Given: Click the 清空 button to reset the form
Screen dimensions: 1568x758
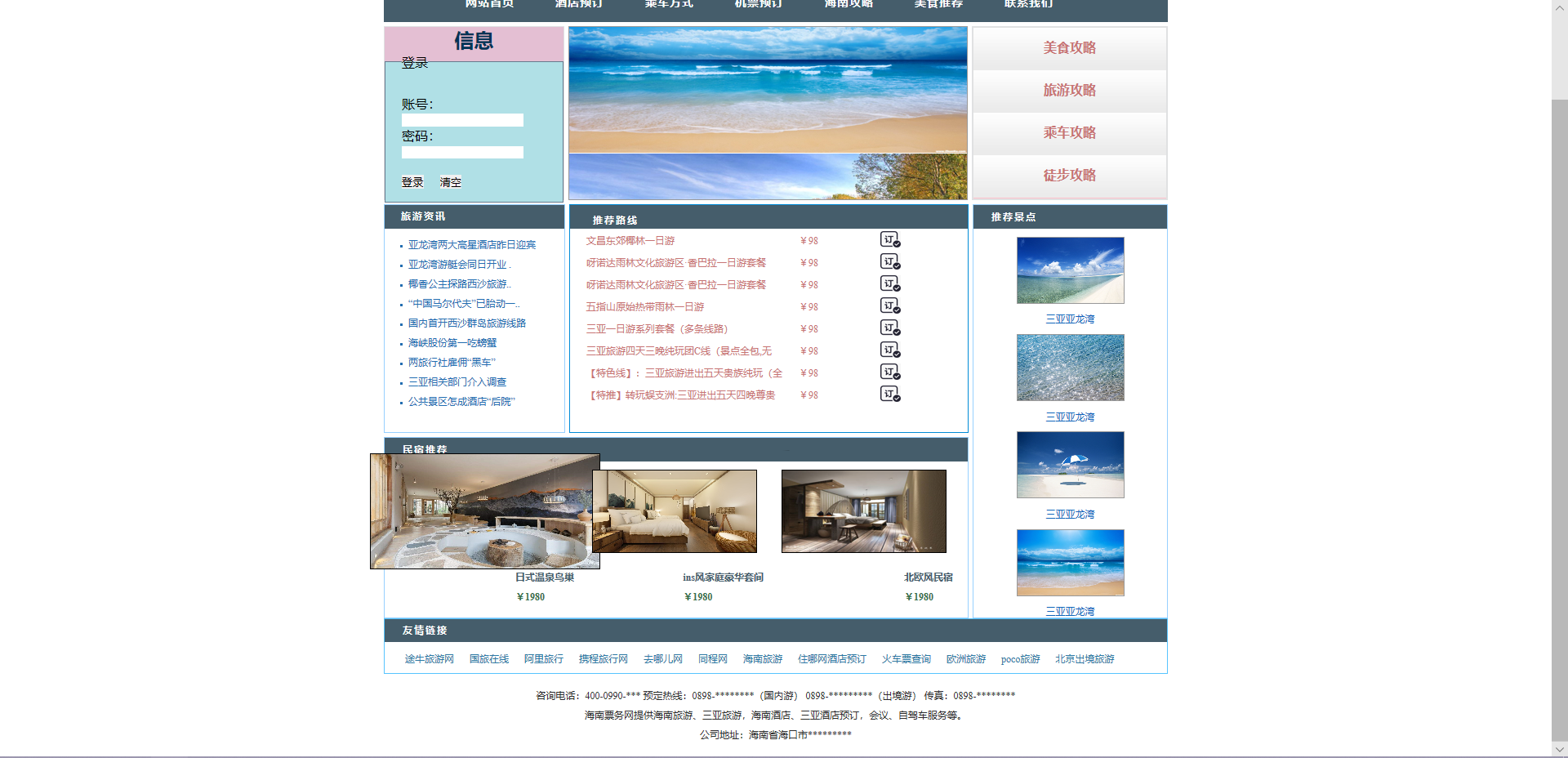Looking at the screenshot, I should pos(451,182).
